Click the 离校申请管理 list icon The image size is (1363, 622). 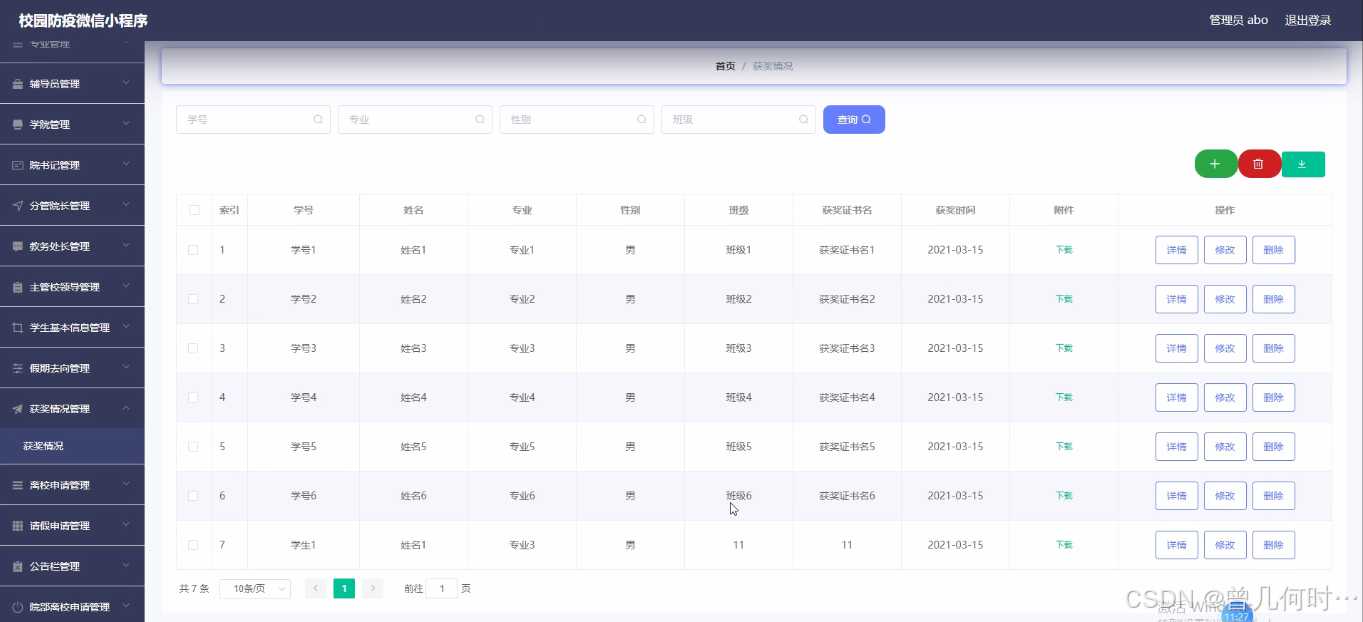click(17, 485)
